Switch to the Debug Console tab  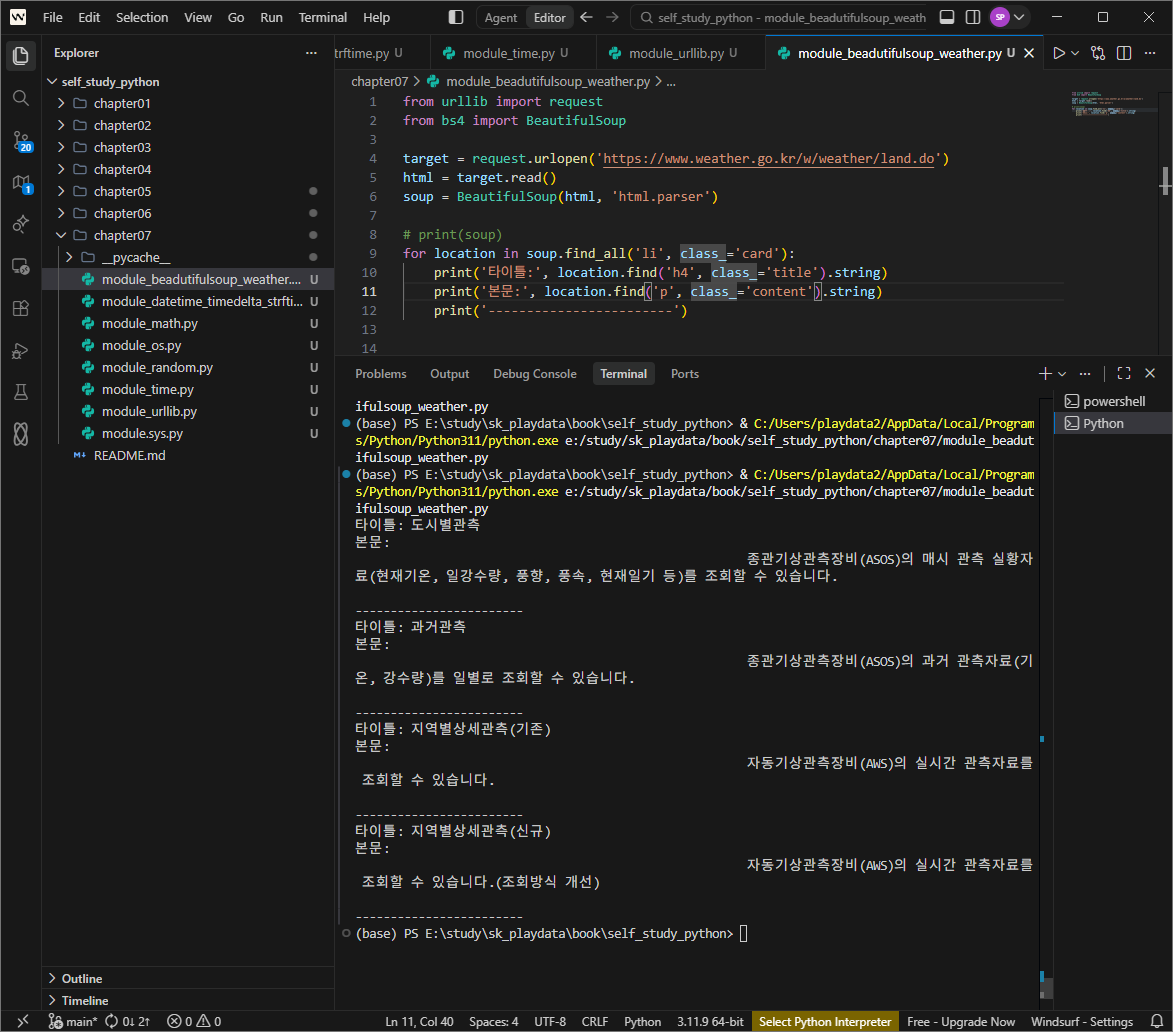click(534, 374)
